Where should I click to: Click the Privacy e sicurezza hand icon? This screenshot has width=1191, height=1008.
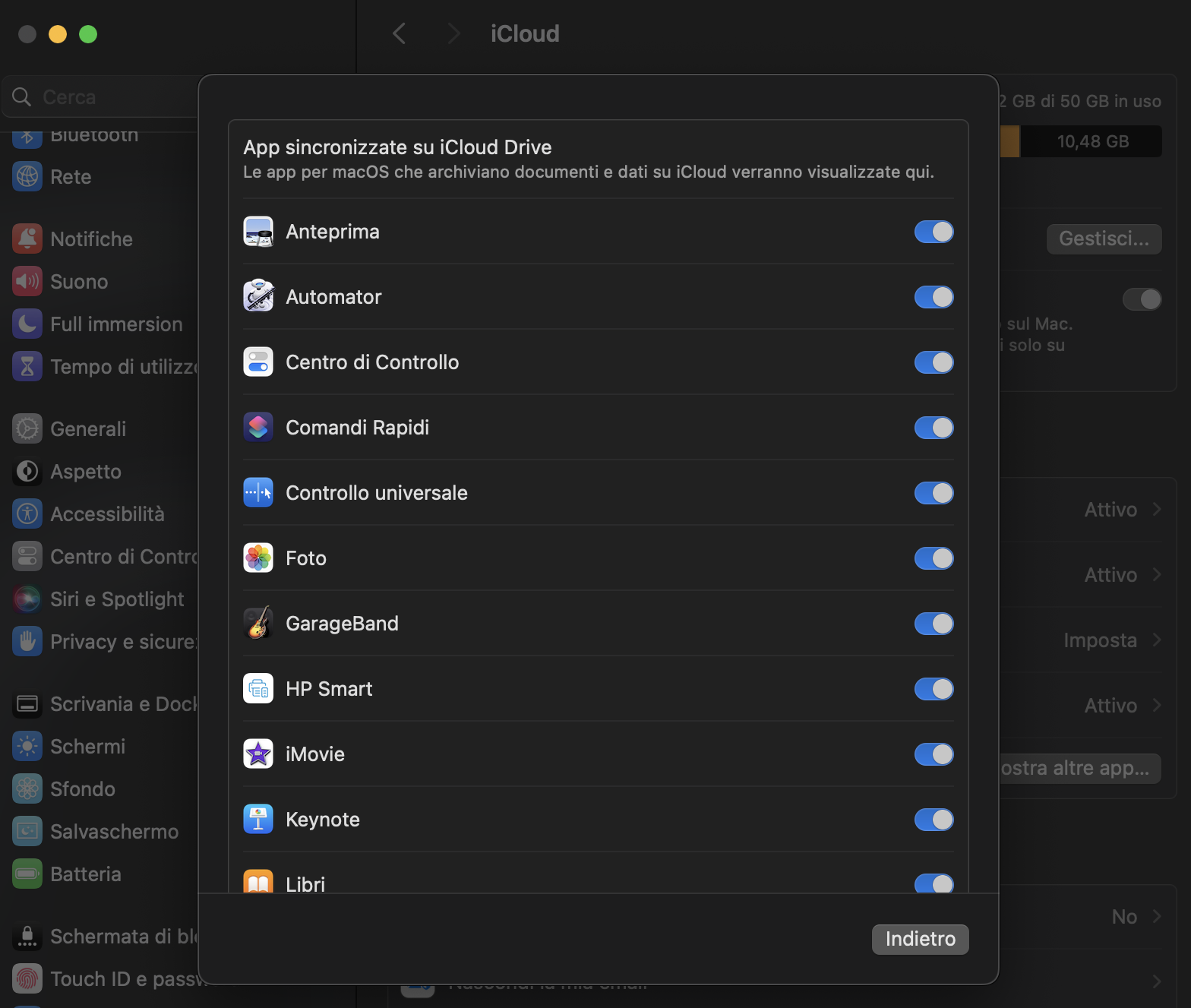click(x=27, y=642)
